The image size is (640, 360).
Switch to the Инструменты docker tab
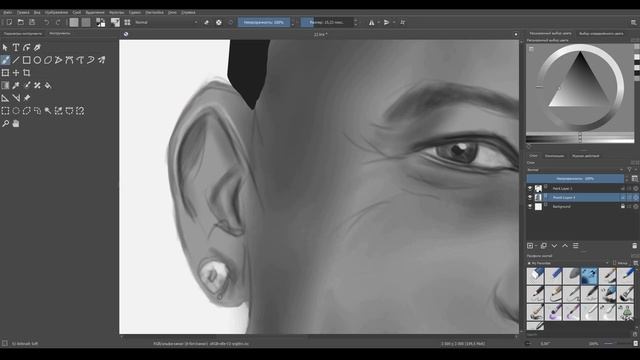point(60,33)
